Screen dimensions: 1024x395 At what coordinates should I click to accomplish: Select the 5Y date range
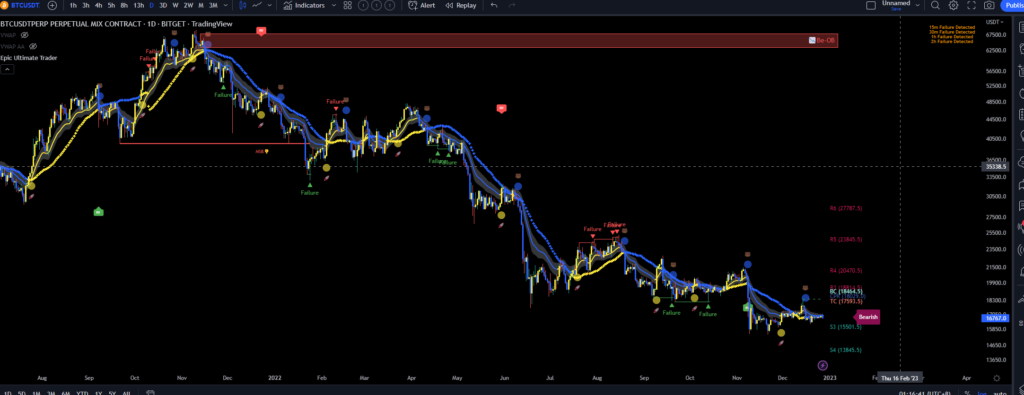(112, 393)
